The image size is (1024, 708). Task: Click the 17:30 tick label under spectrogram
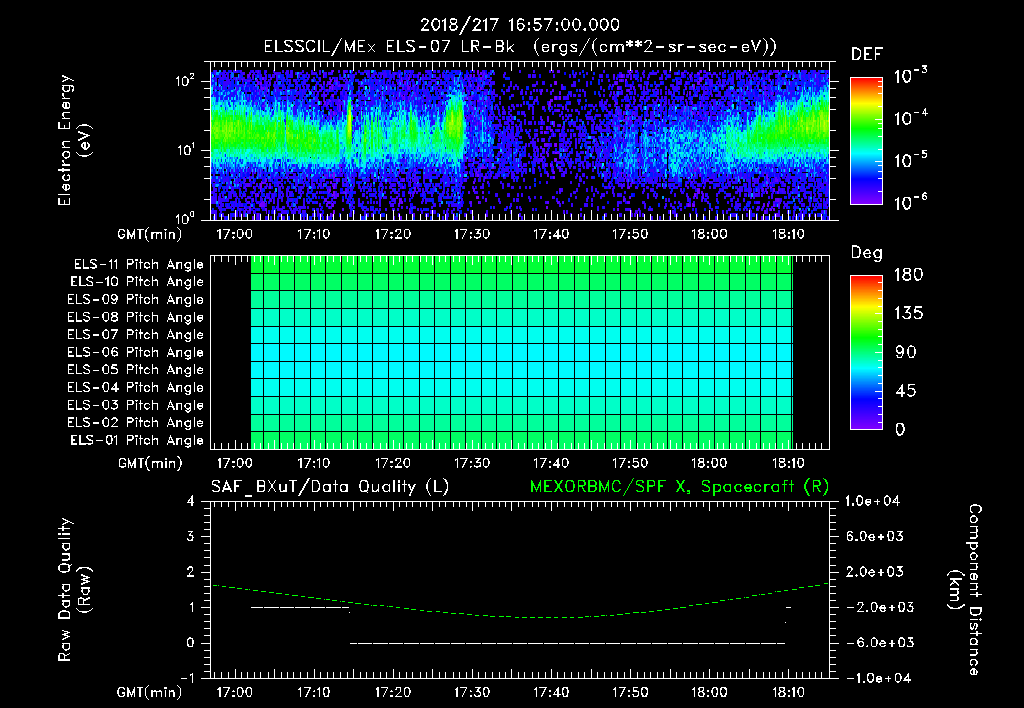(x=472, y=234)
